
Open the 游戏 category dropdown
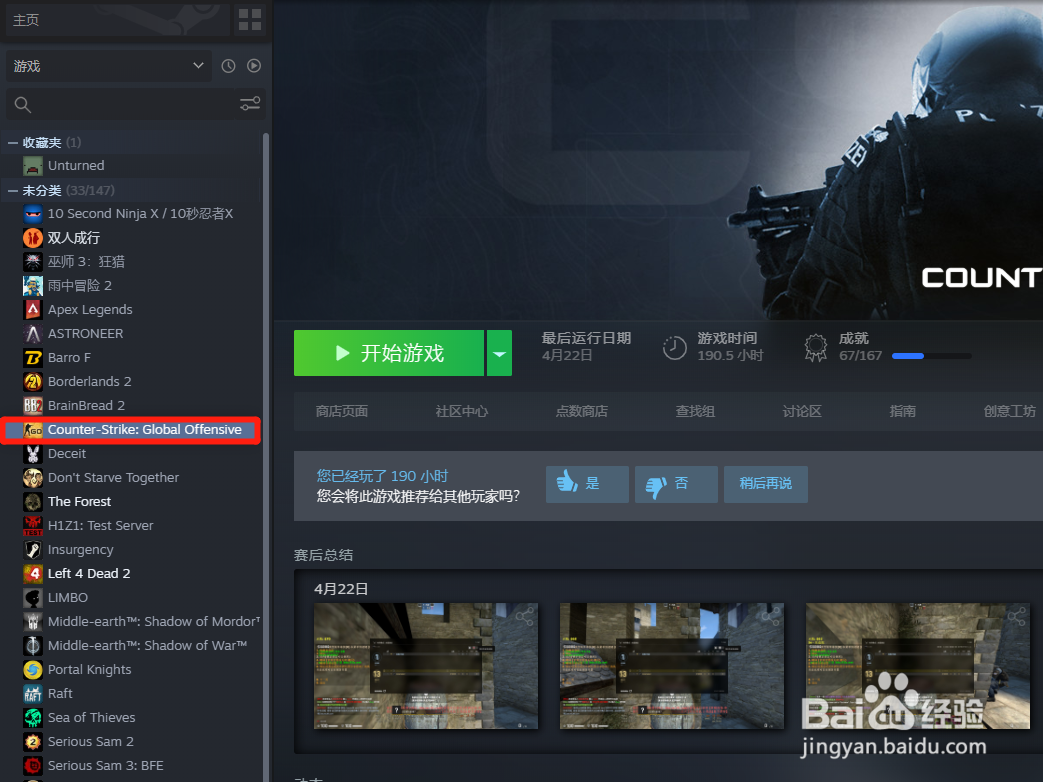[109, 66]
